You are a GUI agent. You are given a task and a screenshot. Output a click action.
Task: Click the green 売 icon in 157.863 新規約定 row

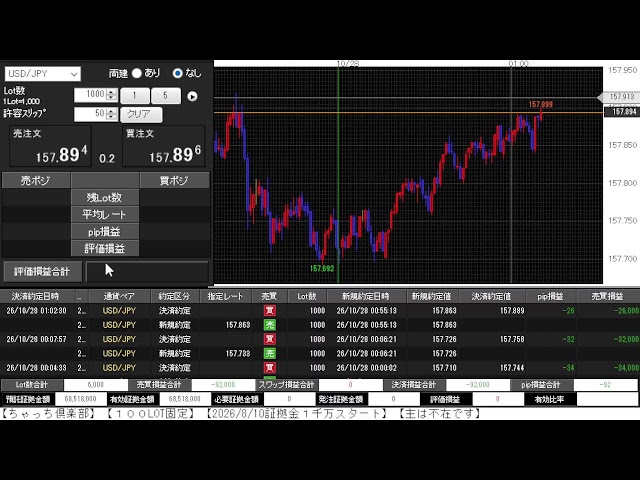click(x=269, y=325)
